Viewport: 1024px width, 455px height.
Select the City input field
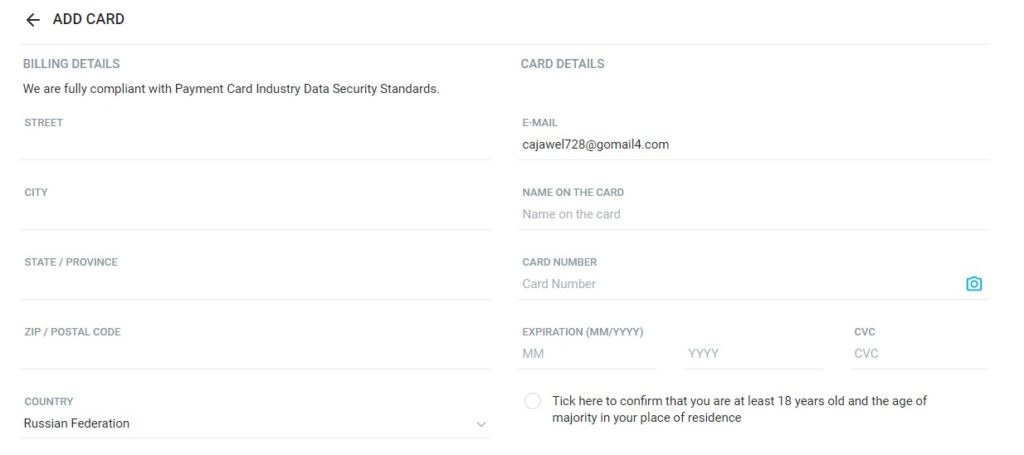[x=255, y=215]
